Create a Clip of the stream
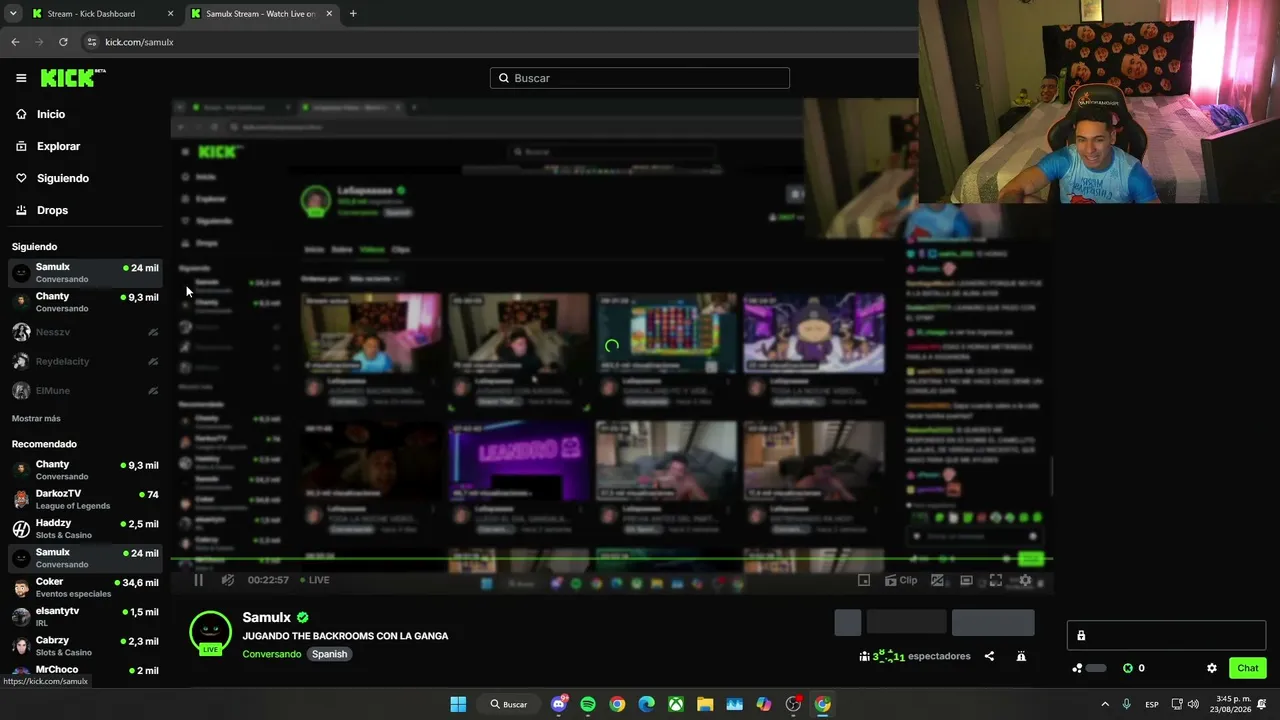Viewport: 1280px width, 720px height. (x=901, y=580)
